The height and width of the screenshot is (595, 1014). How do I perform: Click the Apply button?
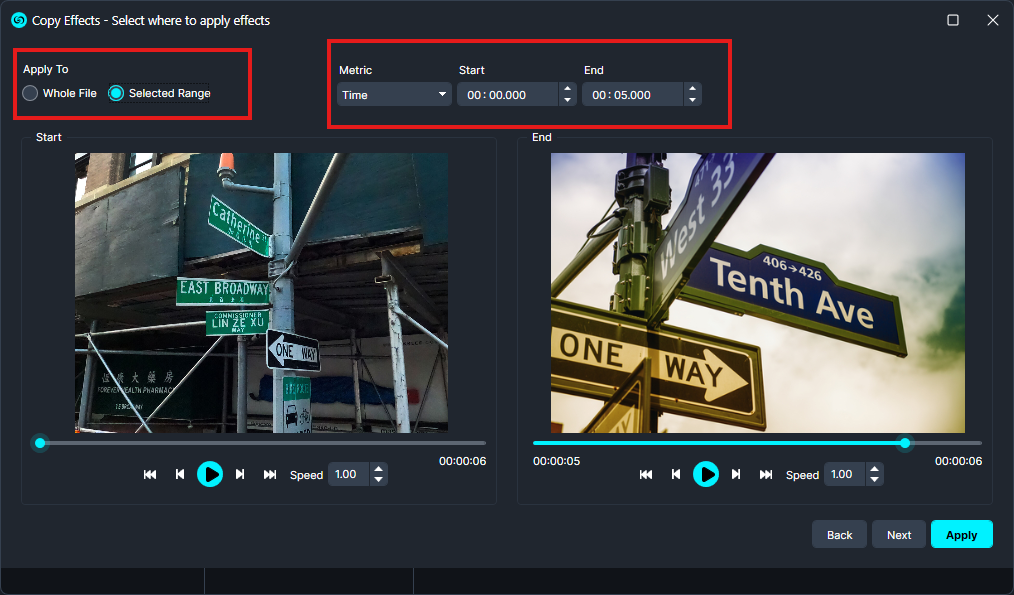click(961, 535)
